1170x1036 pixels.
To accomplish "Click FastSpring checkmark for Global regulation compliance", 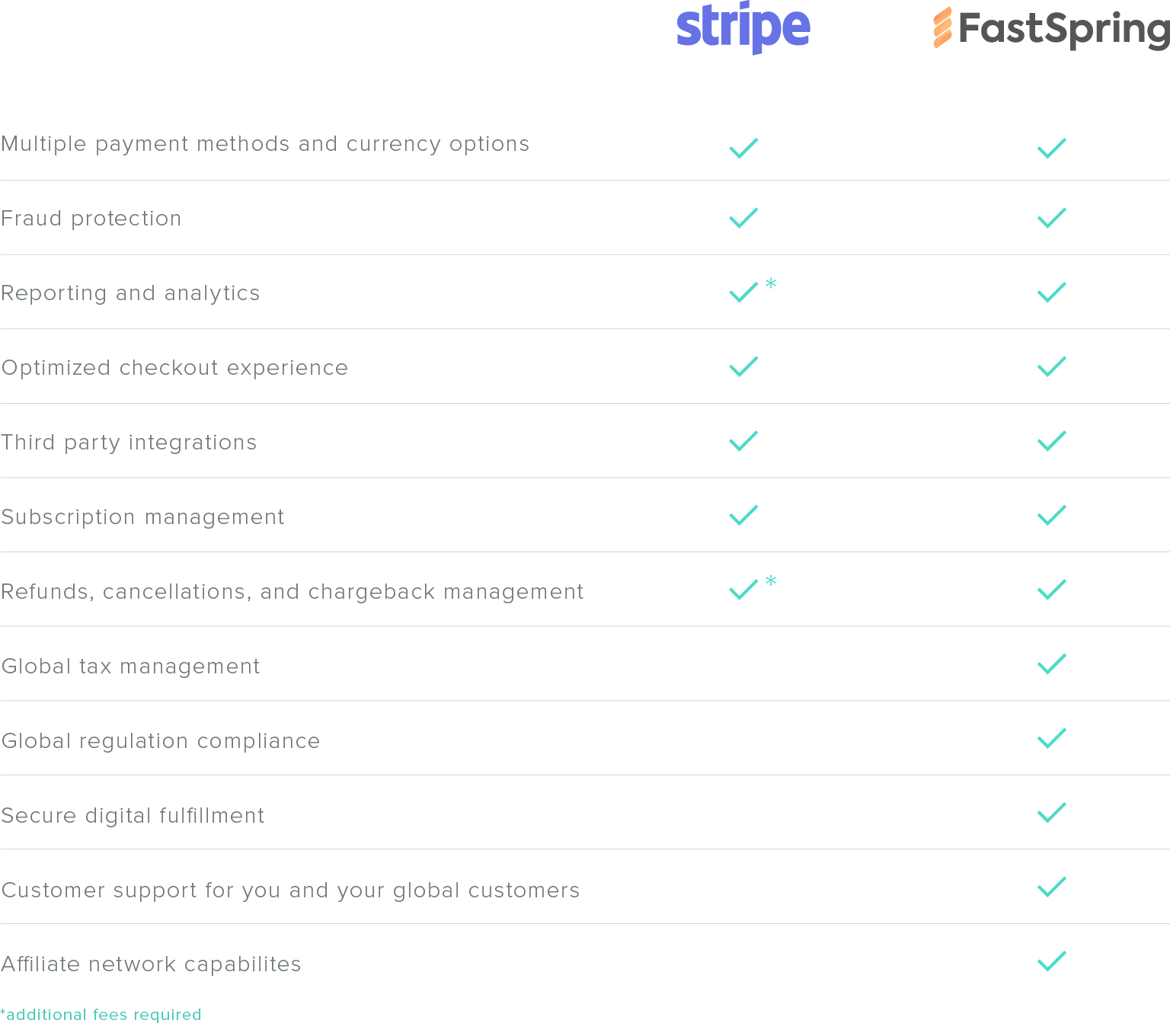I will 1052,738.
